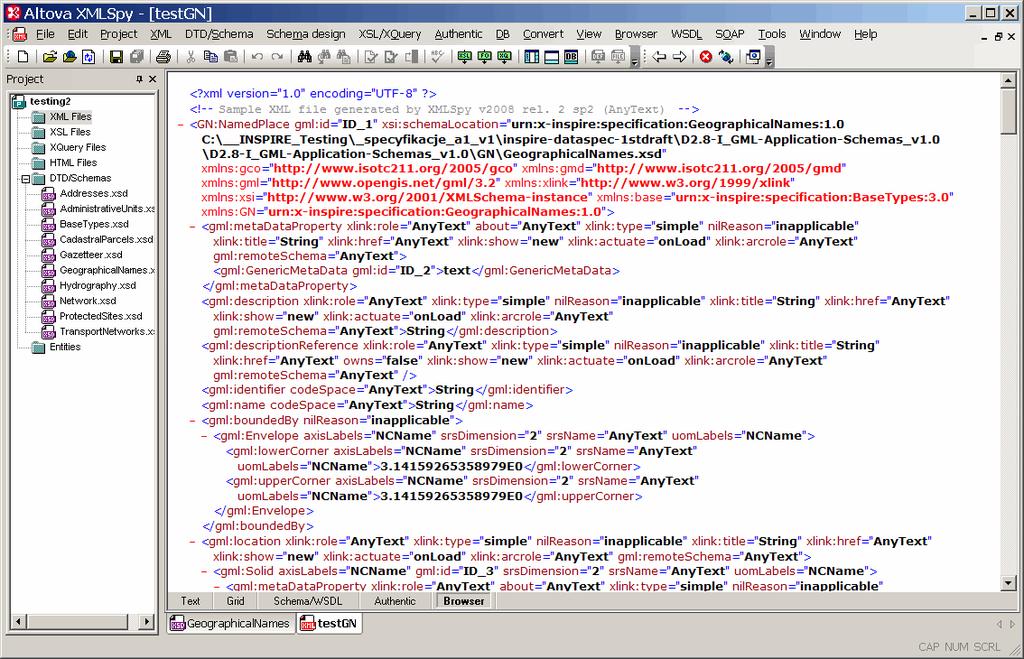Image resolution: width=1024 pixels, height=659 pixels.
Task: Save the file with the floppy icon
Action: pos(116,57)
